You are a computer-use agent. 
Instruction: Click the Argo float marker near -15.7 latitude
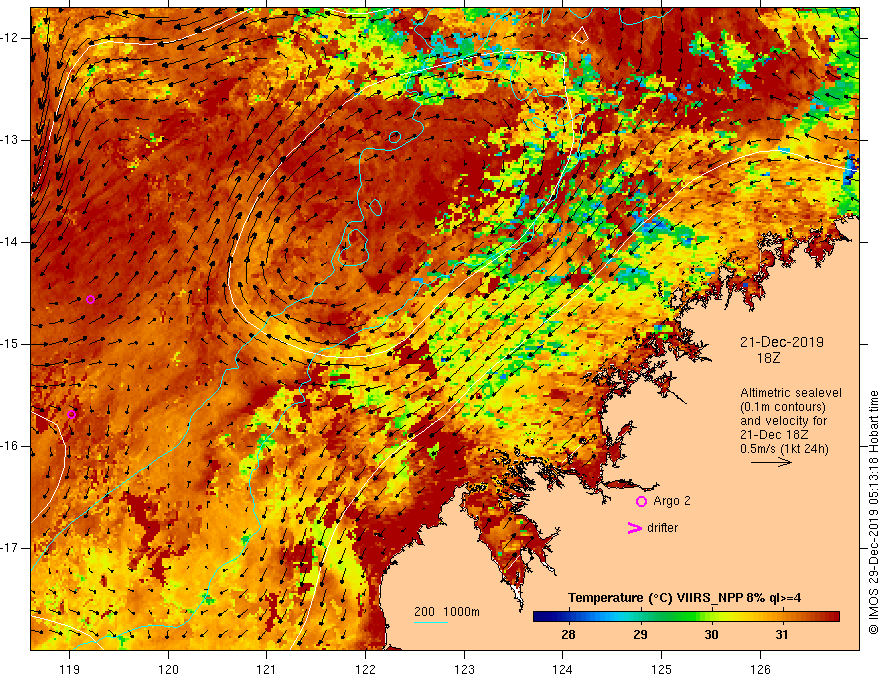71,415
